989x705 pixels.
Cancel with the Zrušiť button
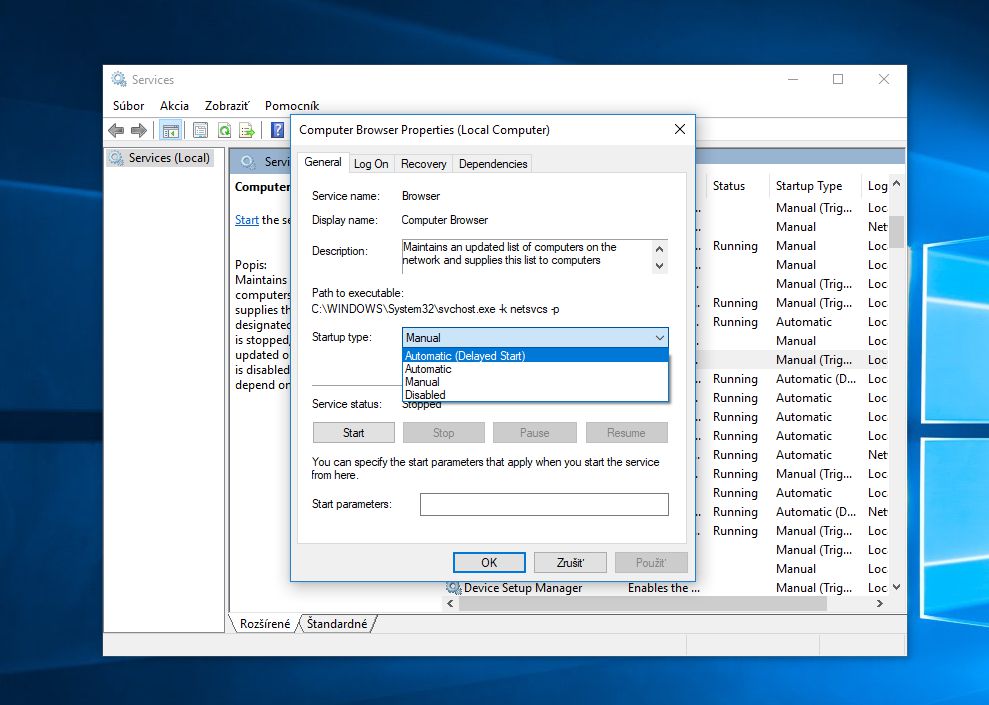[570, 562]
